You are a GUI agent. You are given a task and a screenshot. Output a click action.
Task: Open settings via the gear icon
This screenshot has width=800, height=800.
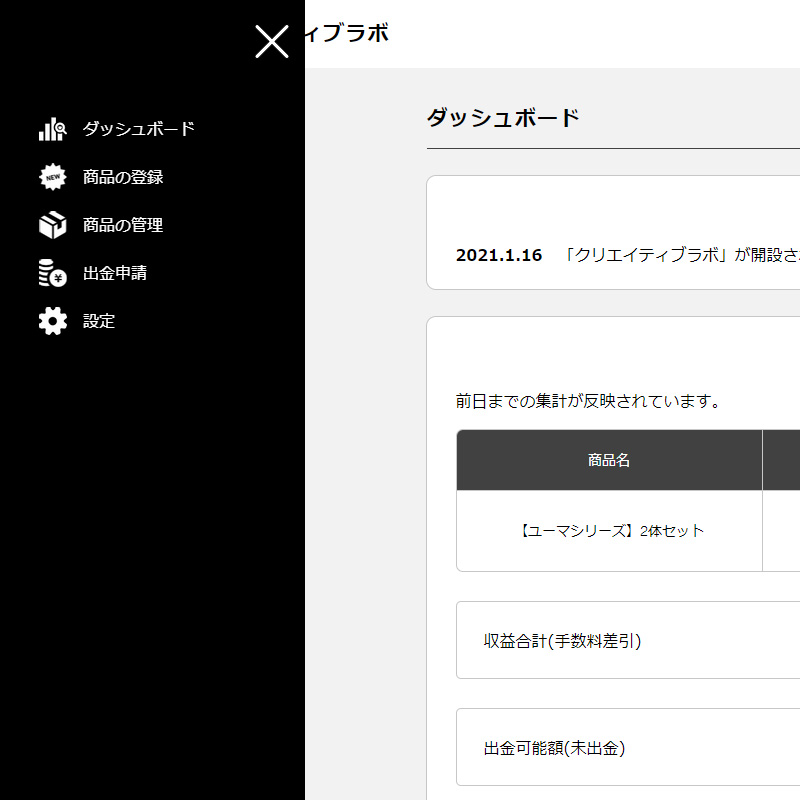pos(52,320)
